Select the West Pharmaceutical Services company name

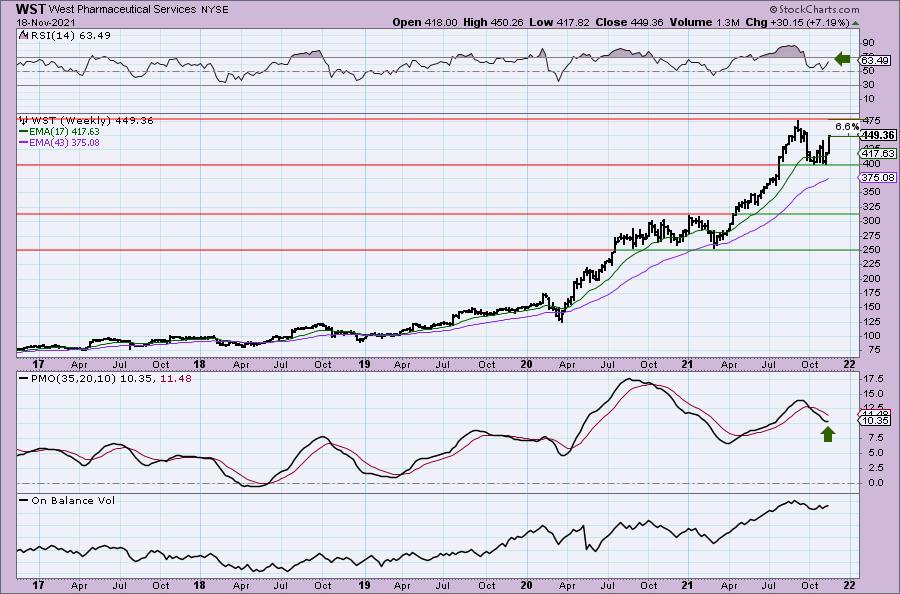tap(123, 9)
